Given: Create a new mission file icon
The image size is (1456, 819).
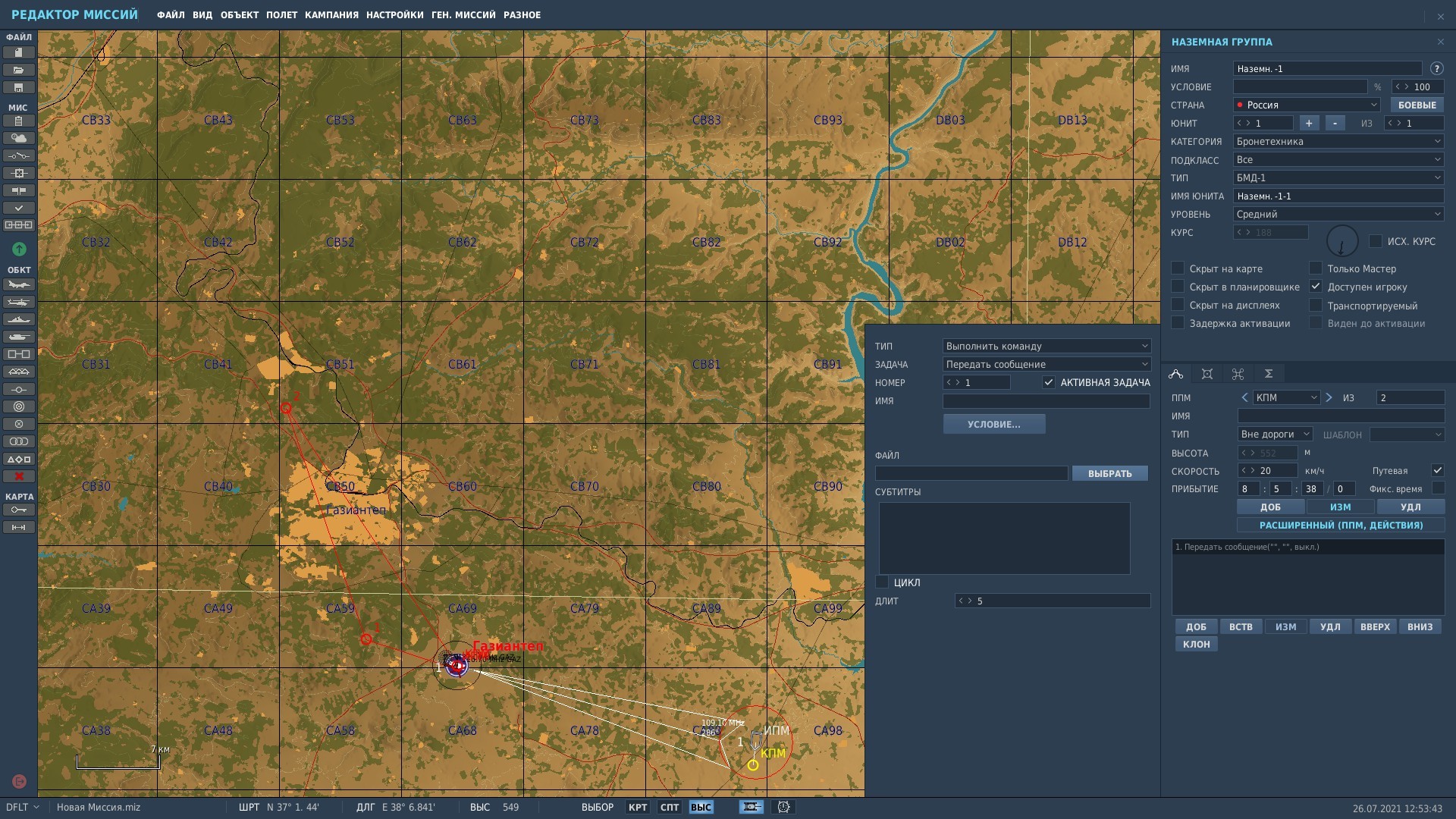Looking at the screenshot, I should coord(19,52).
